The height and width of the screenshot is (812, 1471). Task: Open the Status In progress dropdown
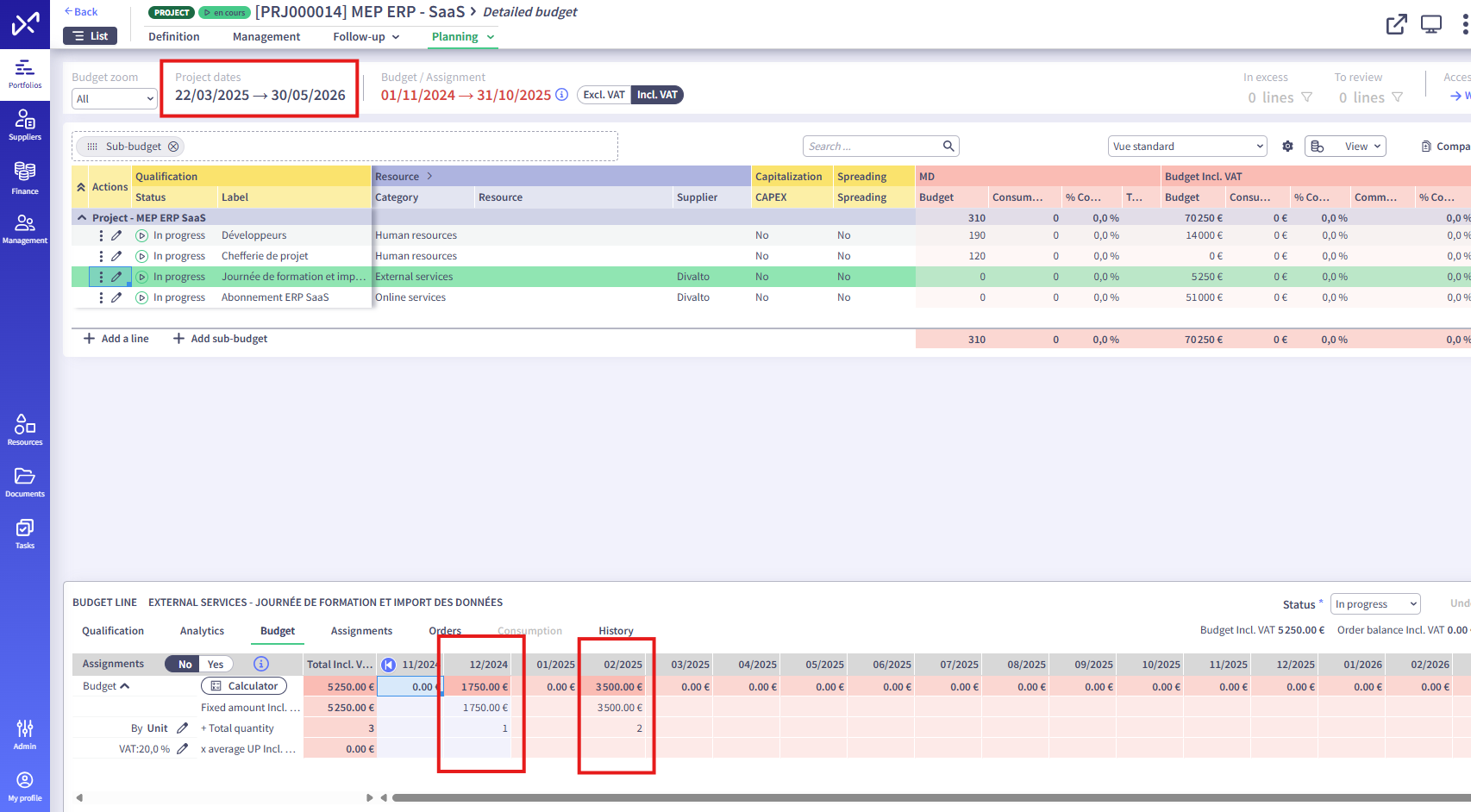click(1374, 604)
